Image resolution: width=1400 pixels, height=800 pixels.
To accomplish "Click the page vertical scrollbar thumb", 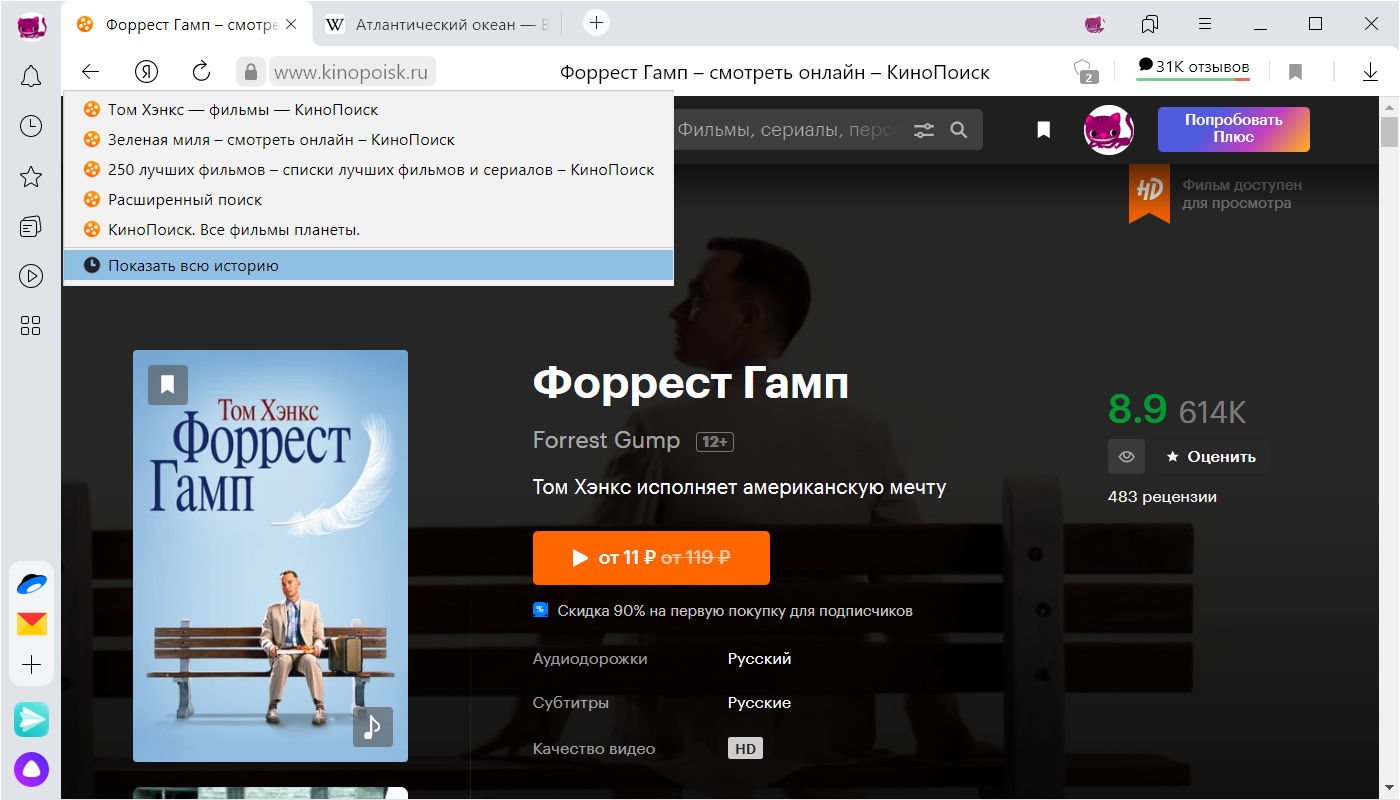I will 1389,131.
